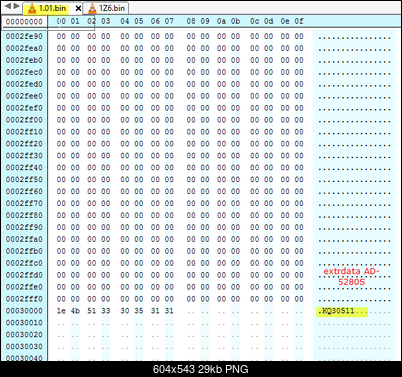402x377 pixels.
Task: Select offset row 0002ff80
Action: [x=24, y=215]
